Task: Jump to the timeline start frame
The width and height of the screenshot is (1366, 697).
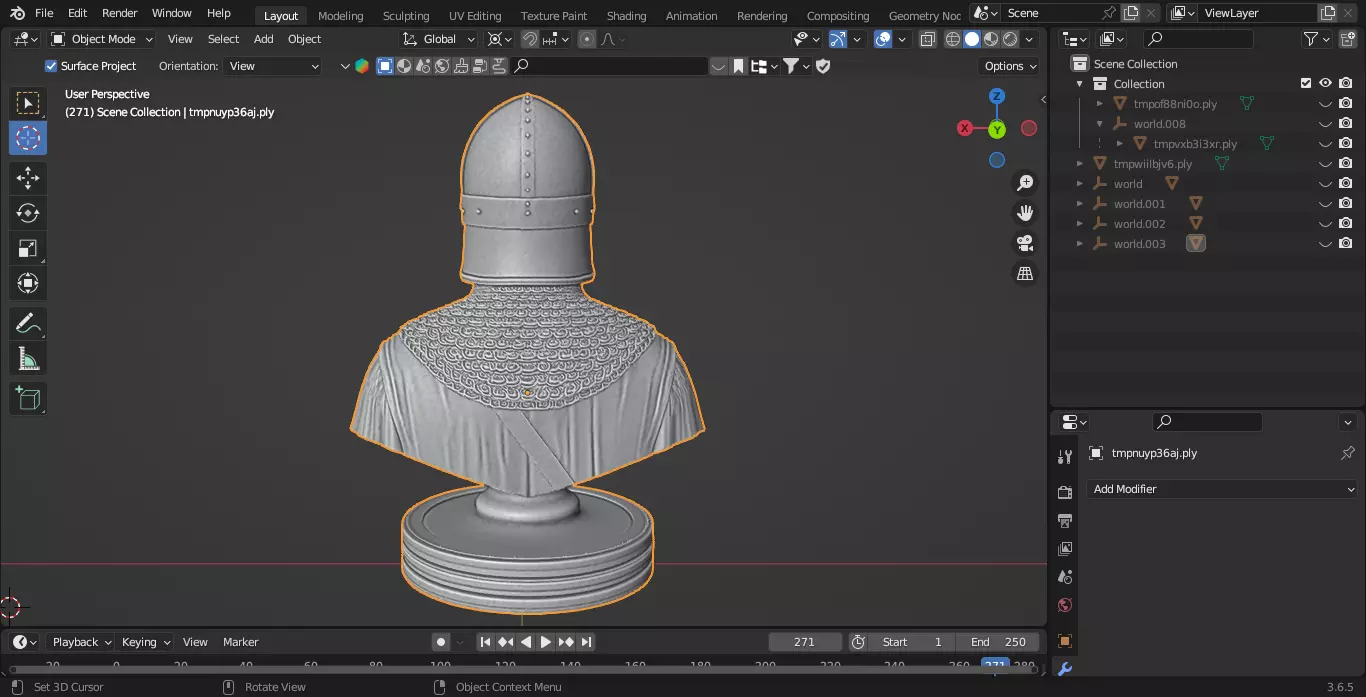Action: [x=485, y=642]
